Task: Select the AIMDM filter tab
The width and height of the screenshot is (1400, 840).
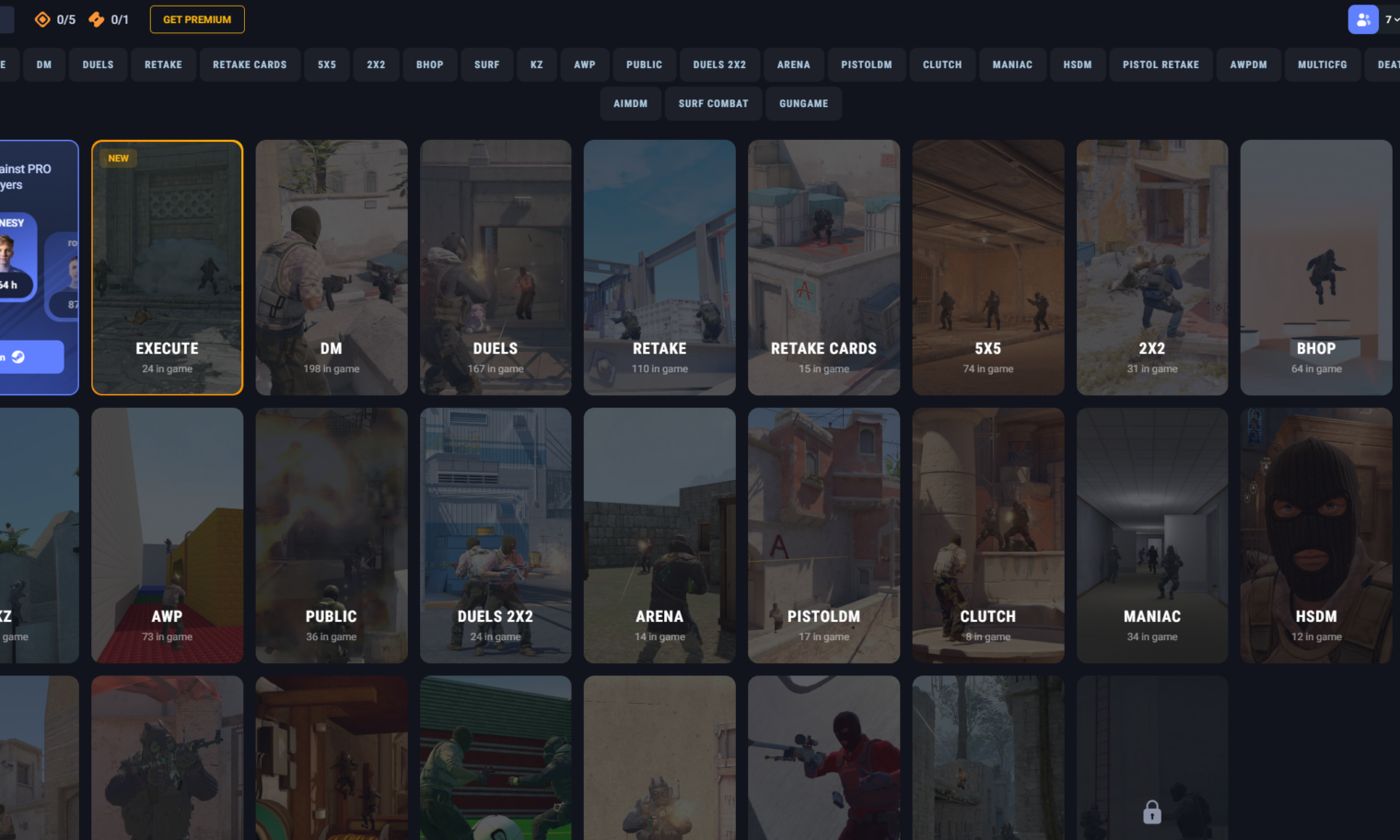Action: tap(630, 103)
